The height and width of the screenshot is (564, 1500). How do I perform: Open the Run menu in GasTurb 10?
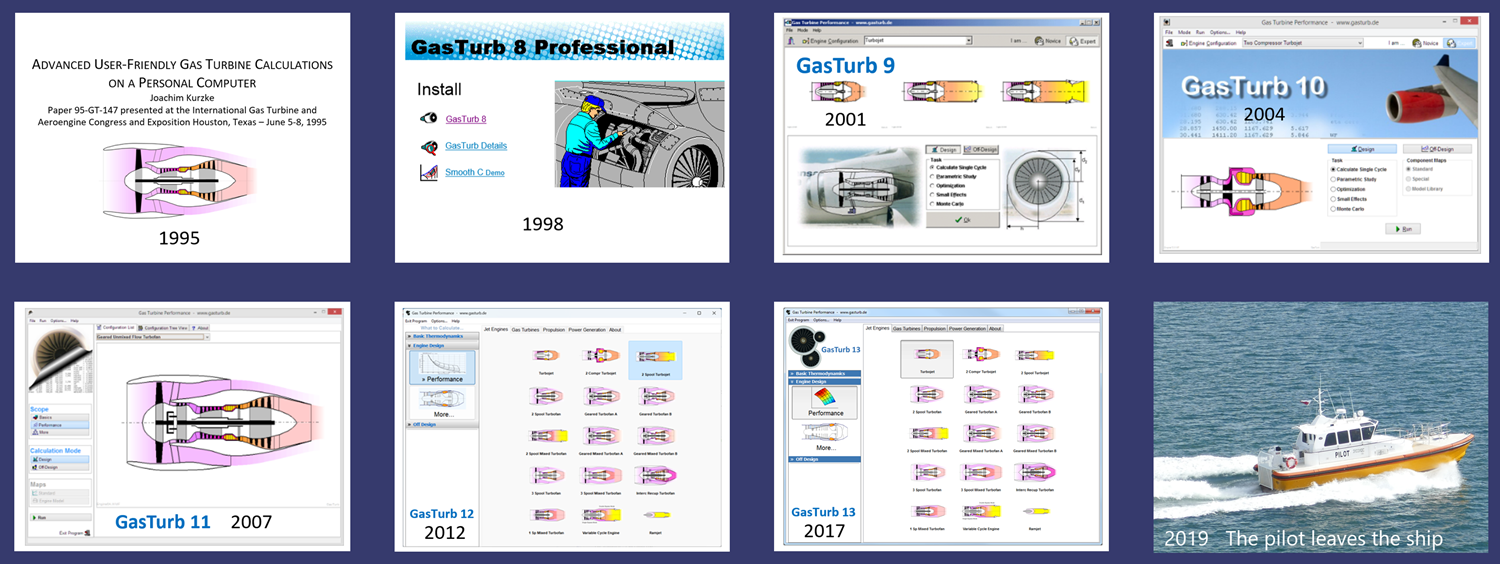point(1200,32)
